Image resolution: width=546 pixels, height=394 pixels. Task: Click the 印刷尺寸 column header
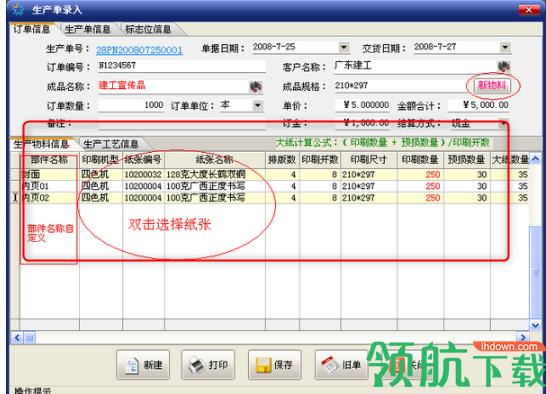pos(369,160)
